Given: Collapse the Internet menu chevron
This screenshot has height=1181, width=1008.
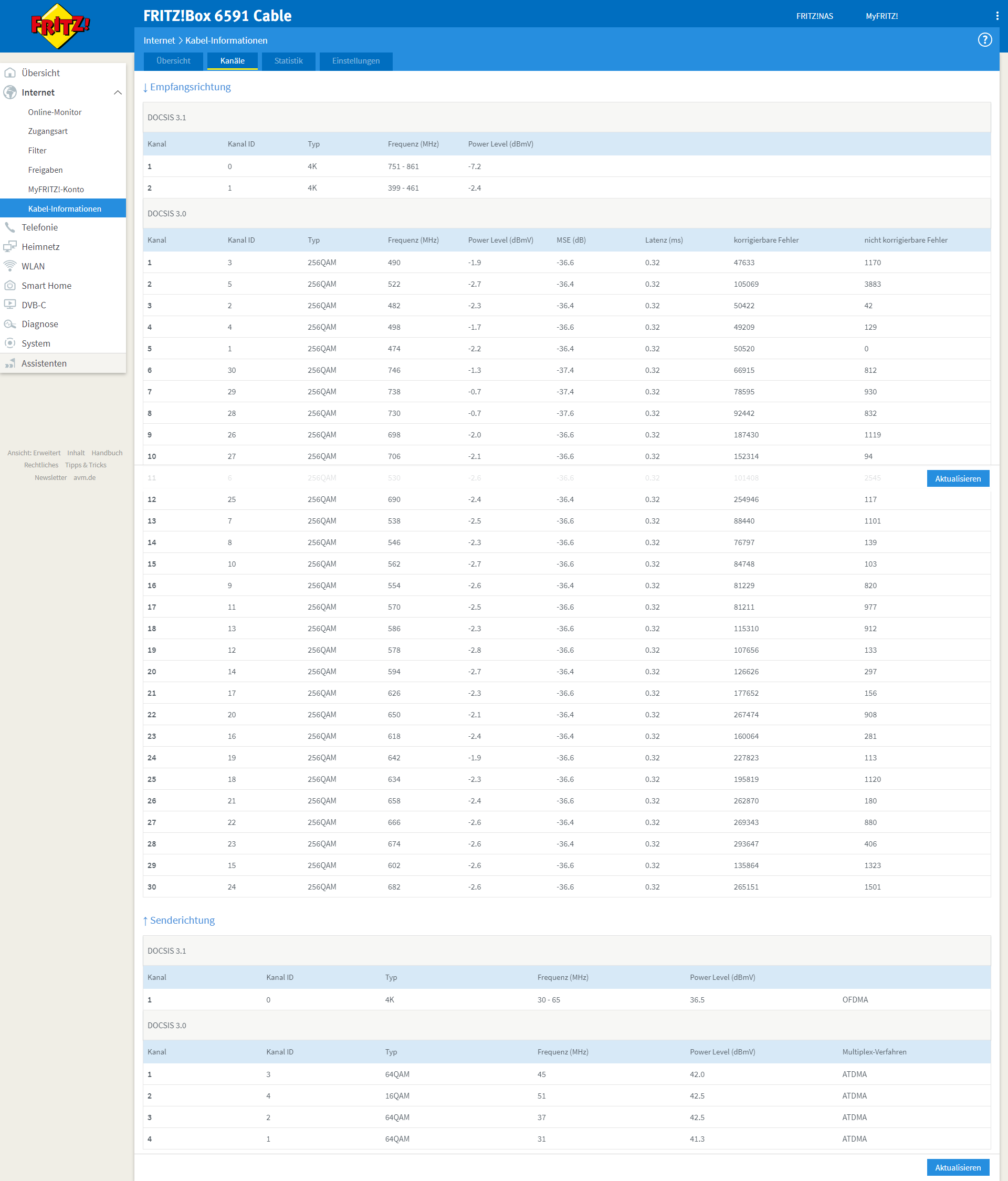Looking at the screenshot, I should (x=118, y=92).
